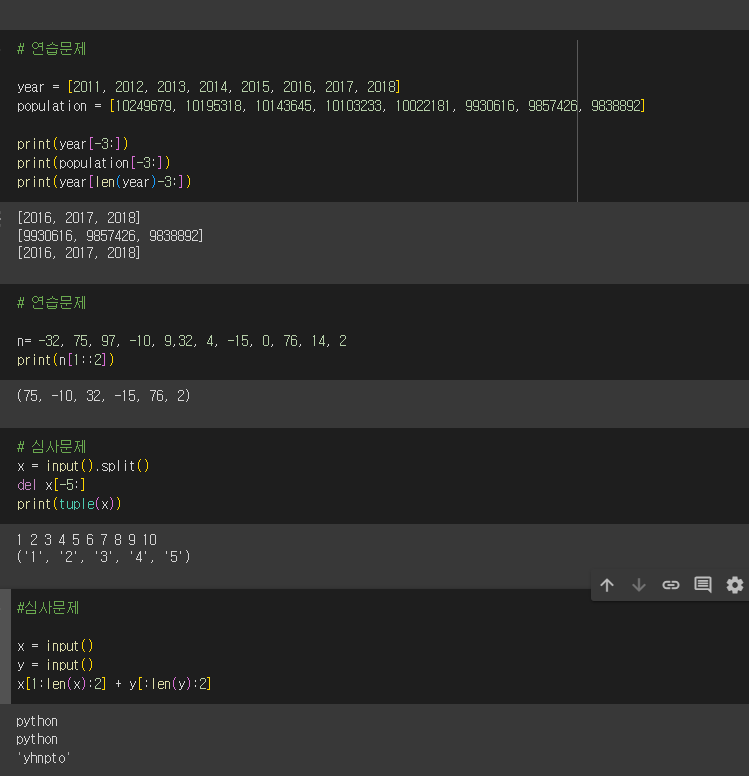Click the input text '1 2 3 4 5 6 7 8 9 10'
The width and height of the screenshot is (749, 776).
click(x=87, y=539)
